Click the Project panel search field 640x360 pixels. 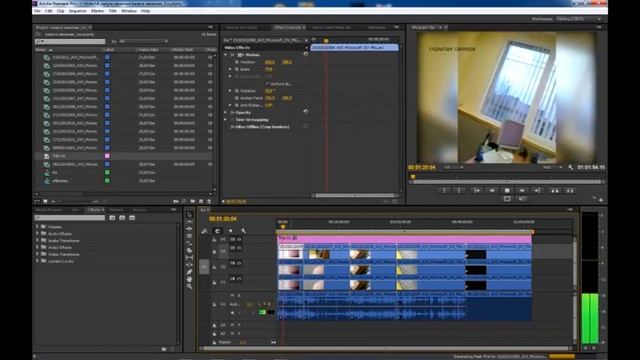[x=70, y=41]
